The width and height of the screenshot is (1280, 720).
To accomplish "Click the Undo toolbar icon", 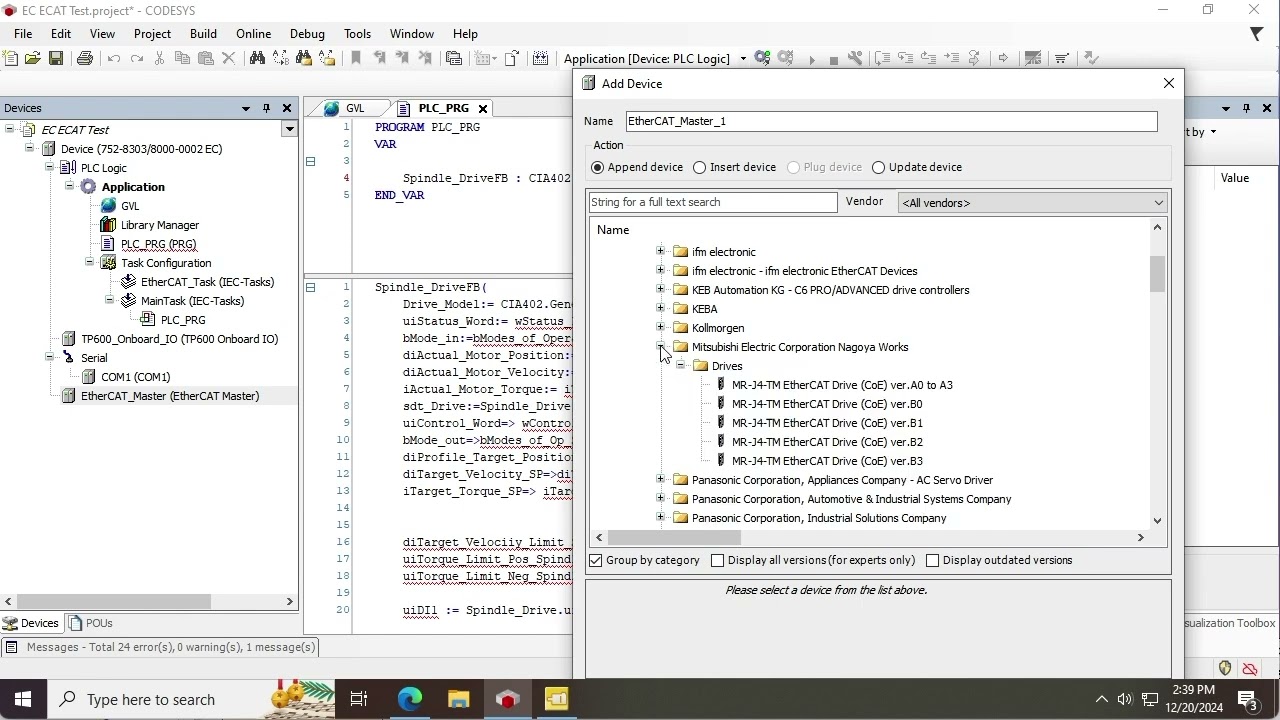I will pyautogui.click(x=114, y=58).
